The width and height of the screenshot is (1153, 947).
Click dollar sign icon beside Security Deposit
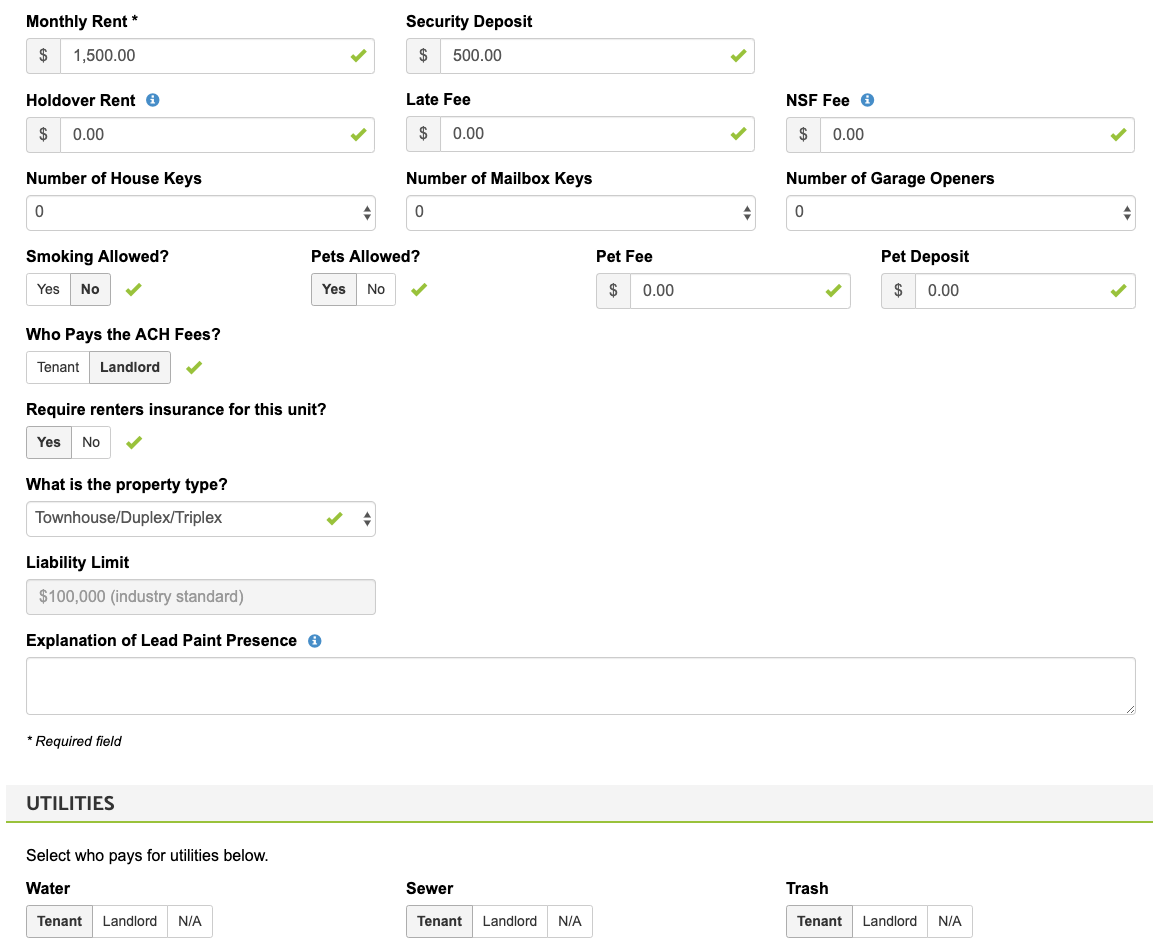coord(423,56)
